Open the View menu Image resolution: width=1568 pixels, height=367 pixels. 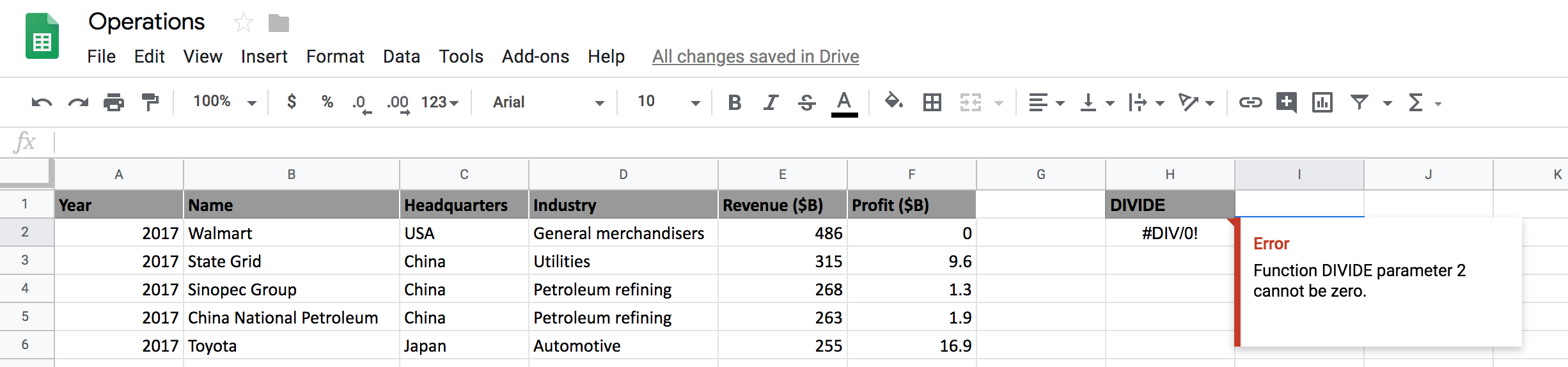[x=203, y=56]
